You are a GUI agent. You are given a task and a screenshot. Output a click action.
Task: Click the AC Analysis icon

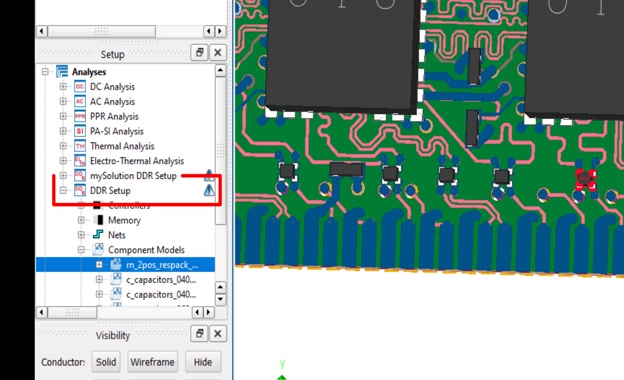click(80, 101)
